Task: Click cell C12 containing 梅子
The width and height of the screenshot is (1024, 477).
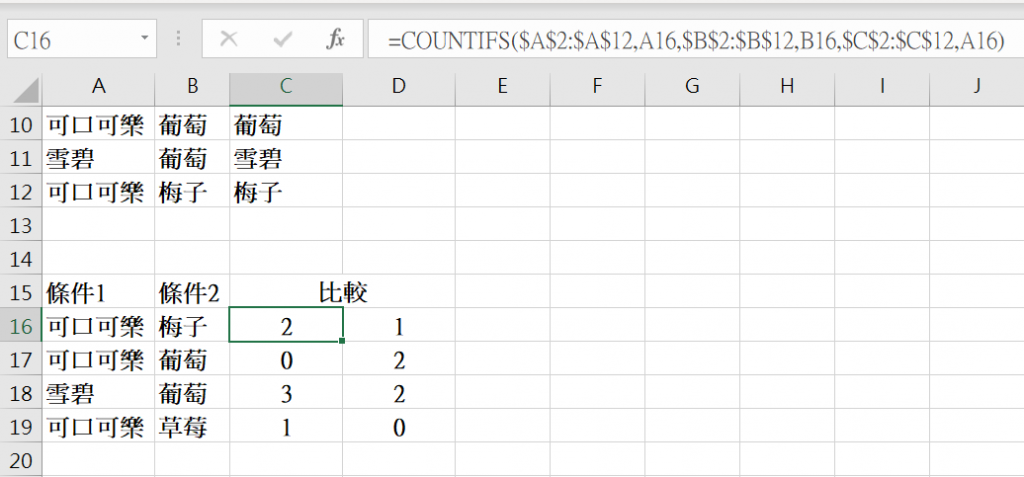Action: coord(286,191)
